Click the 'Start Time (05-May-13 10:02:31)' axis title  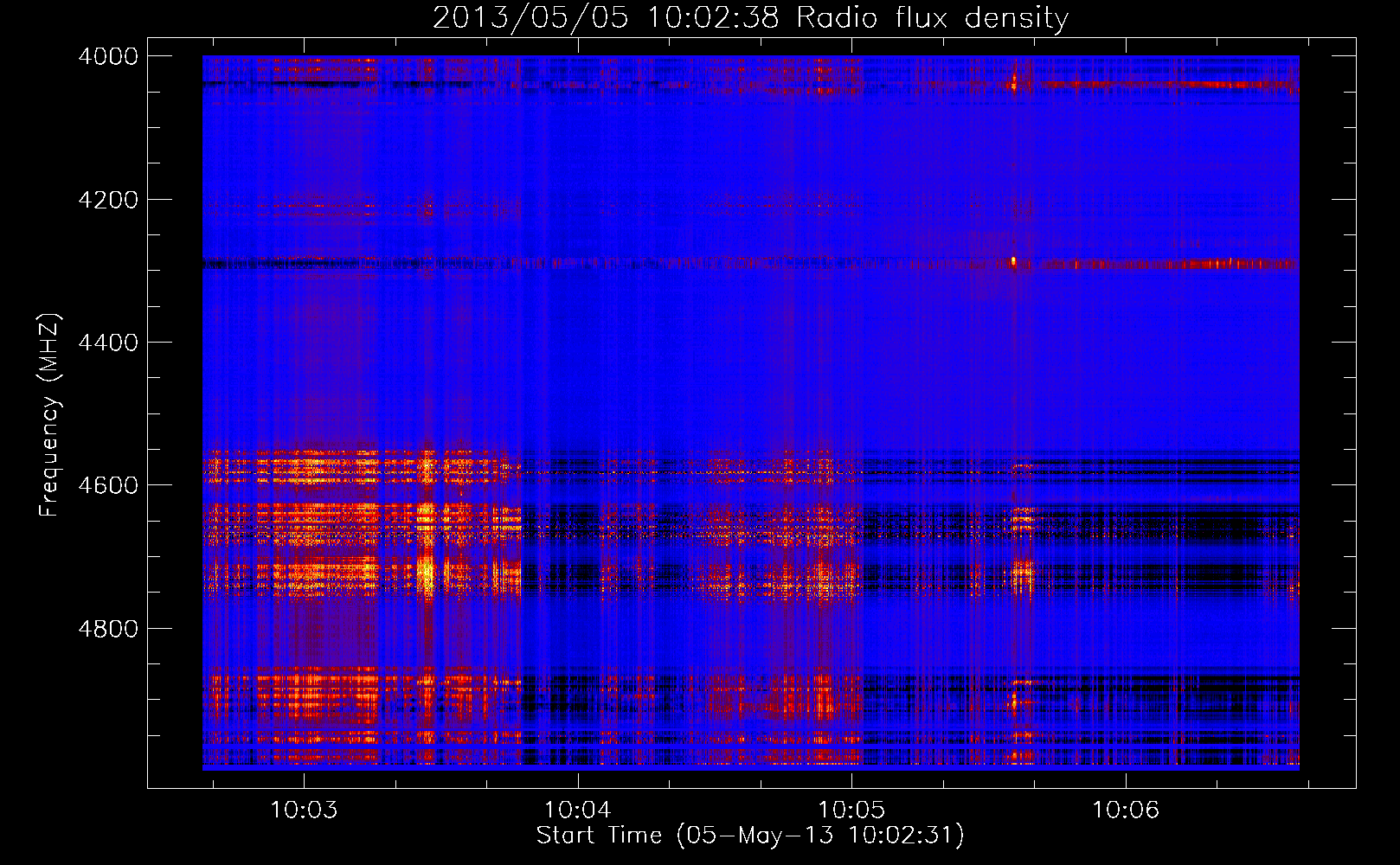[x=750, y=836]
